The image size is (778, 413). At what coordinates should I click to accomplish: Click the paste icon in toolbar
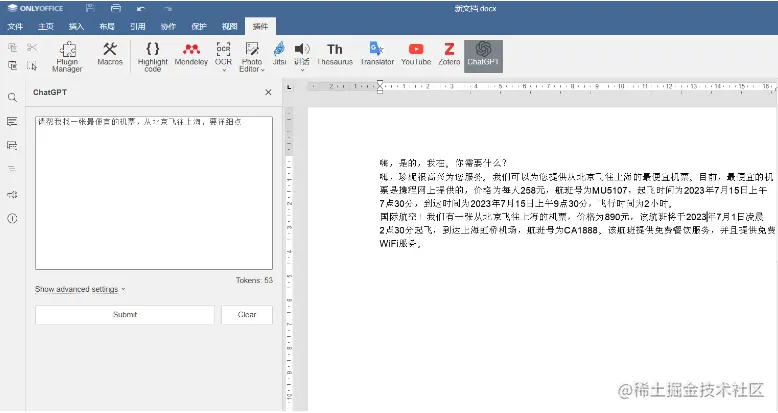click(12, 66)
